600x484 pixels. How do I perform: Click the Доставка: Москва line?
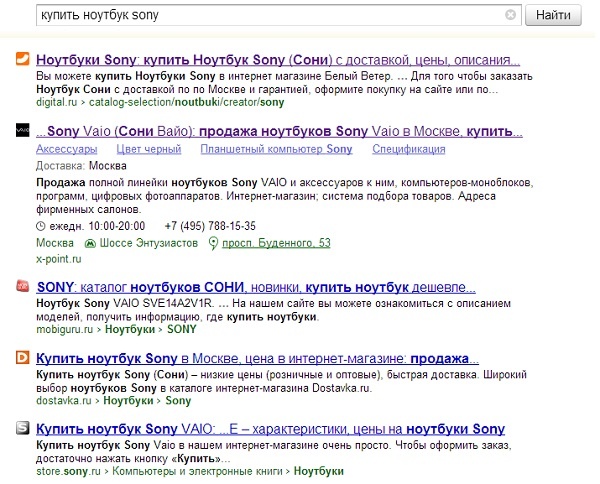click(x=81, y=166)
